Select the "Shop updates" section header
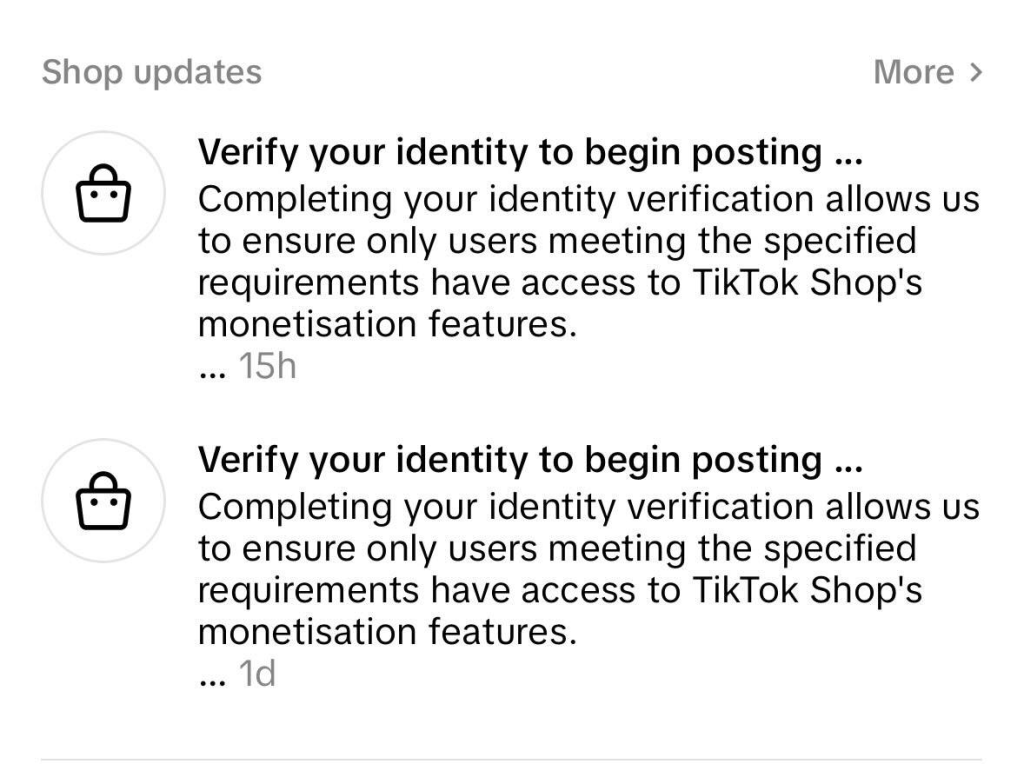This screenshot has width=1024, height=764. (x=151, y=72)
